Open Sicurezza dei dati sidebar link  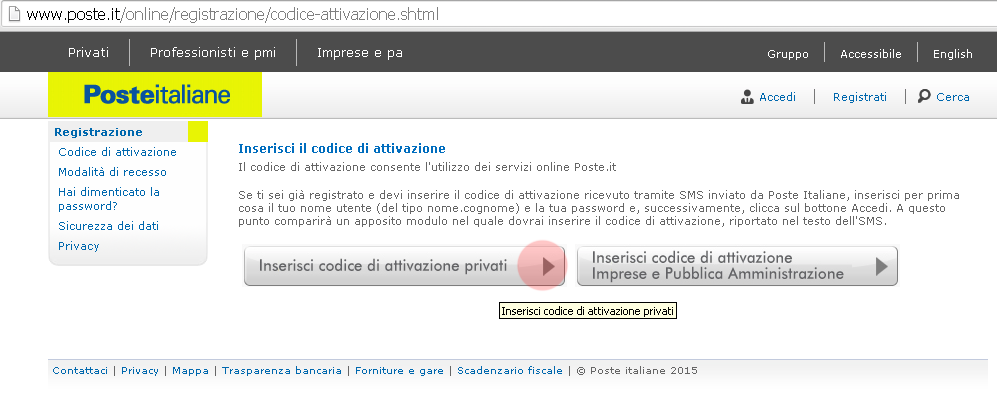[x=108, y=226]
